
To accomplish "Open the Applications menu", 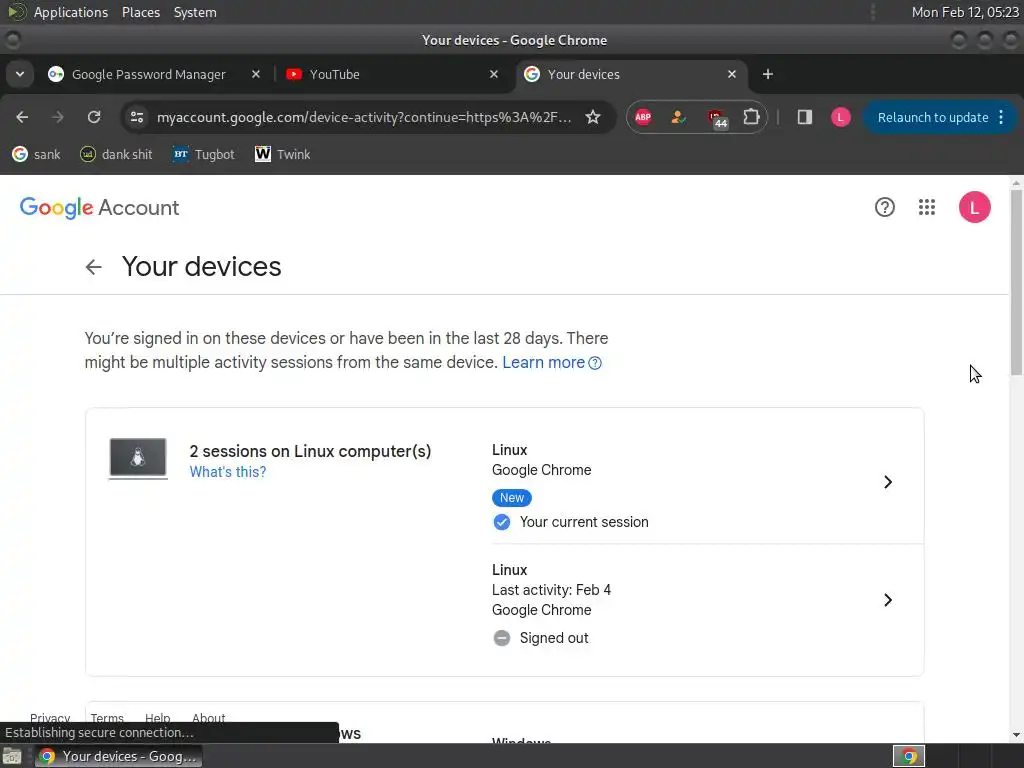I will [71, 12].
